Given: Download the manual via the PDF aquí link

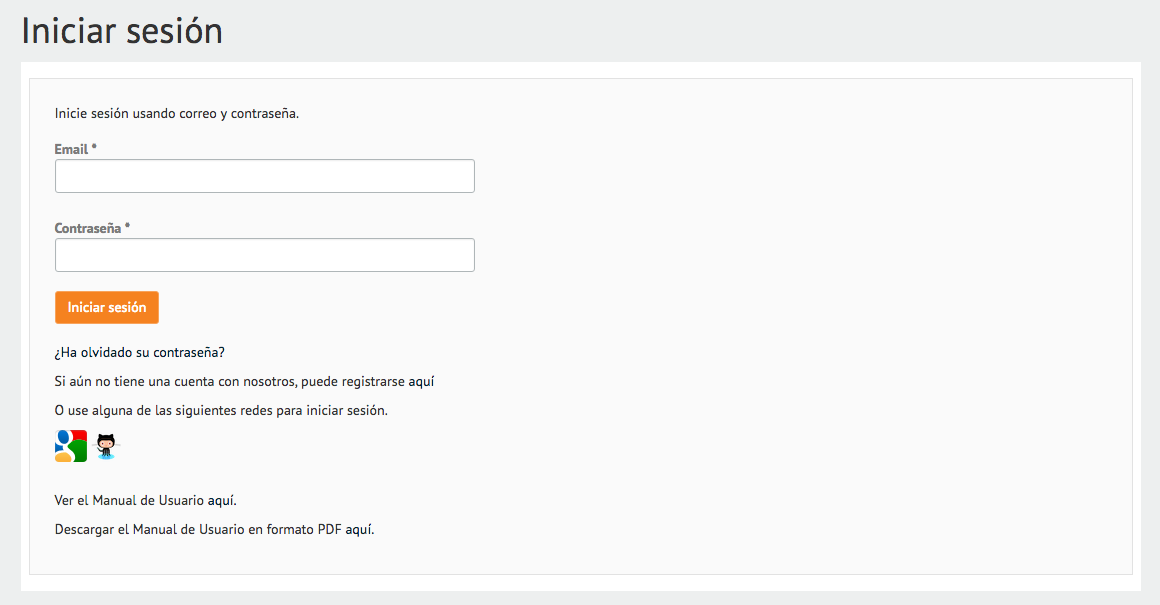Looking at the screenshot, I should click(x=360, y=530).
